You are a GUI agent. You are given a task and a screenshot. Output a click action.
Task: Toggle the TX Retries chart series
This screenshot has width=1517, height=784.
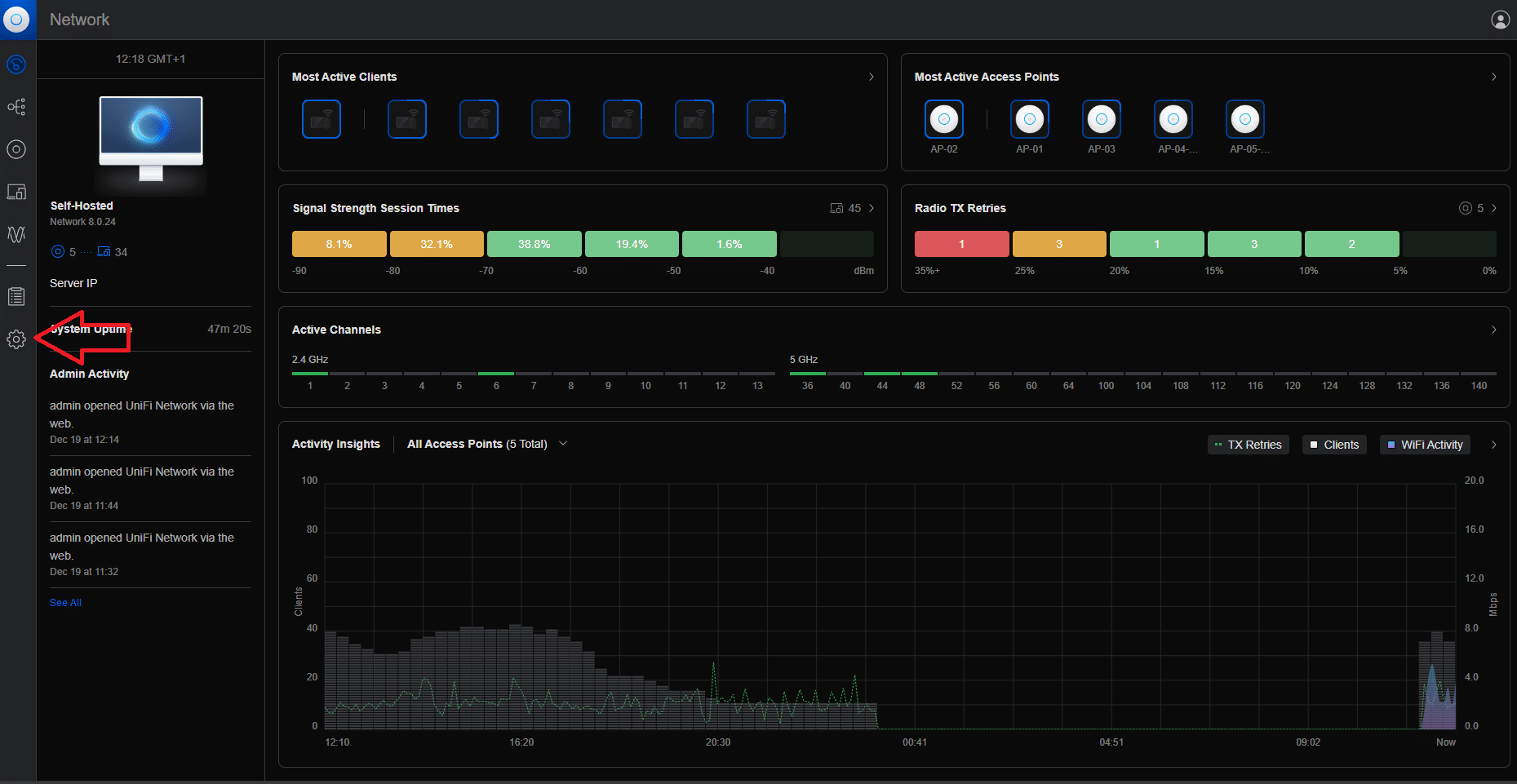[1248, 445]
